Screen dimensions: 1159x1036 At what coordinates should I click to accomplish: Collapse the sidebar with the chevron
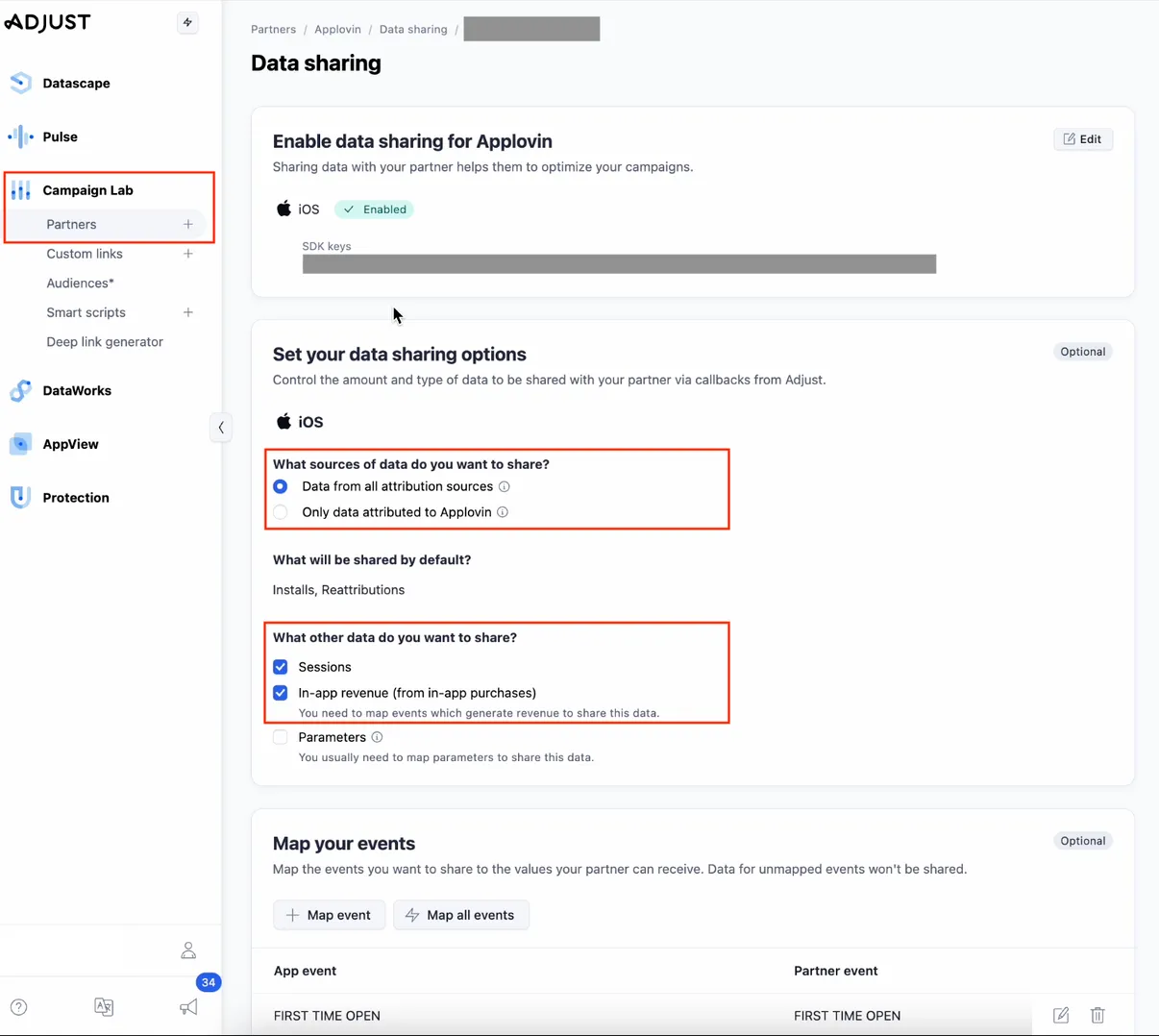221,427
